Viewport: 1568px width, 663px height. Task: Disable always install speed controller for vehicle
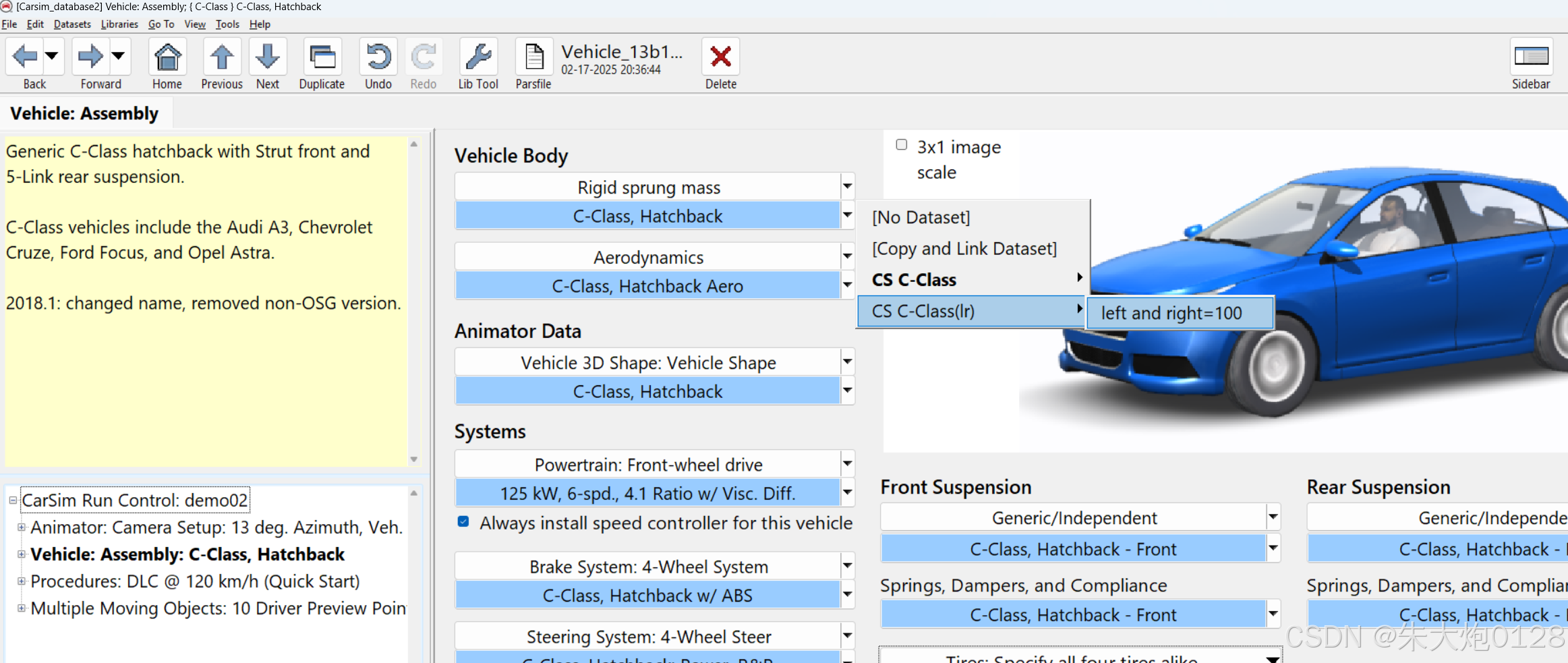tap(463, 521)
